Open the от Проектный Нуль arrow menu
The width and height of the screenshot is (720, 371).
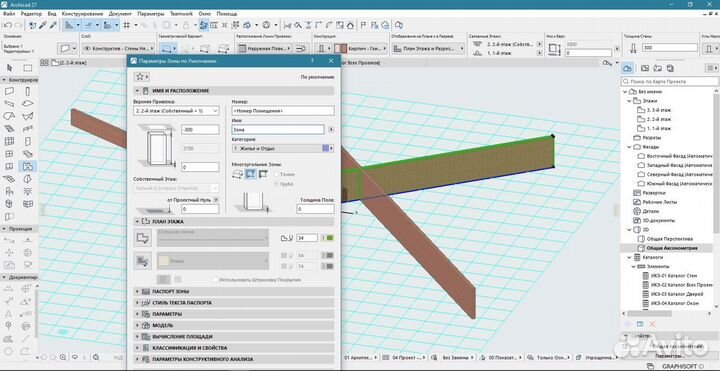pos(216,200)
